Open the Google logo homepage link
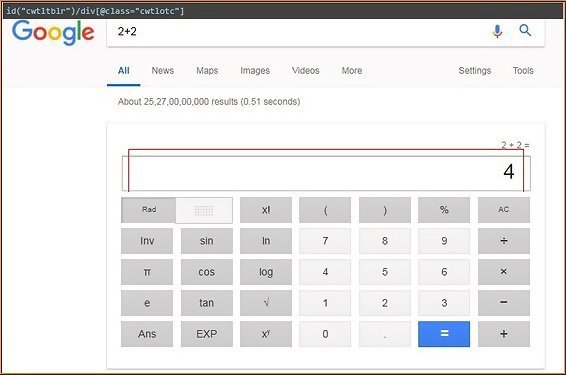This screenshot has width=566, height=375. coord(53,32)
